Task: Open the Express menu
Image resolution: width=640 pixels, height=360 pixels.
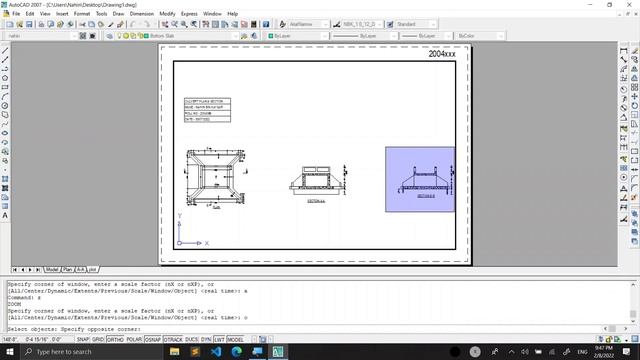Action: pyautogui.click(x=189, y=14)
